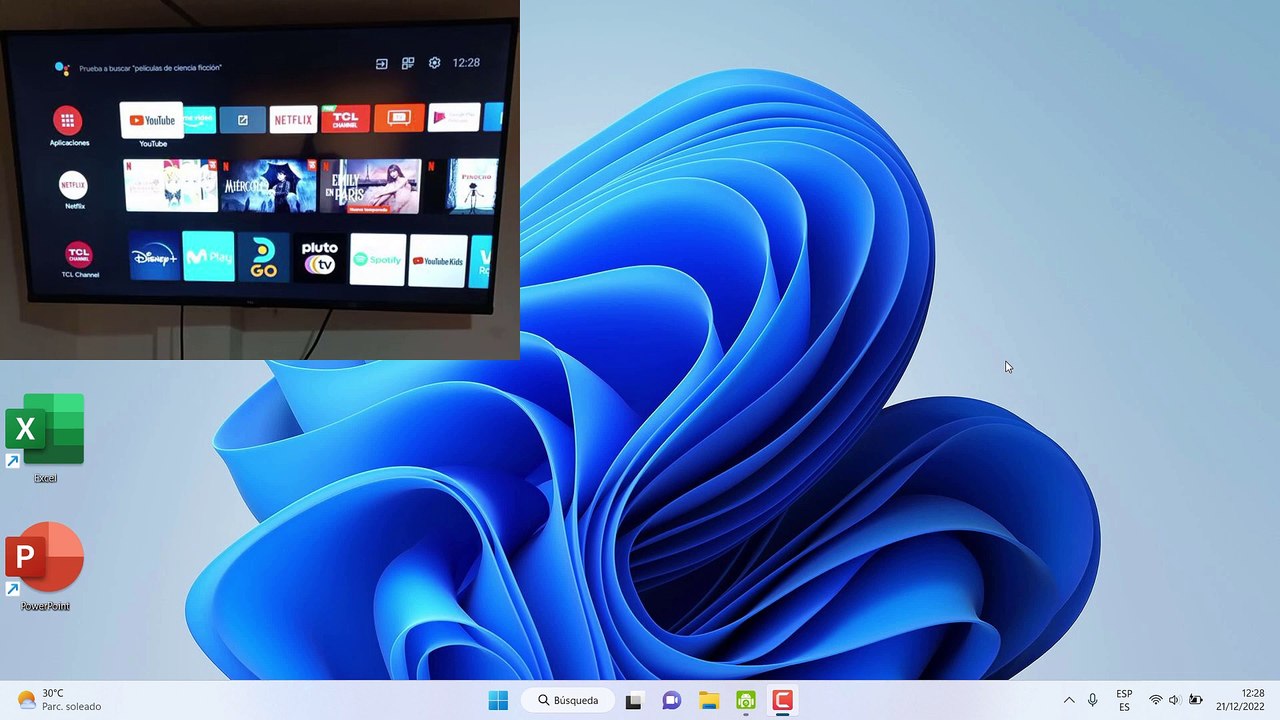Open Task View from the taskbar
1280x720 pixels.
pyautogui.click(x=633, y=701)
